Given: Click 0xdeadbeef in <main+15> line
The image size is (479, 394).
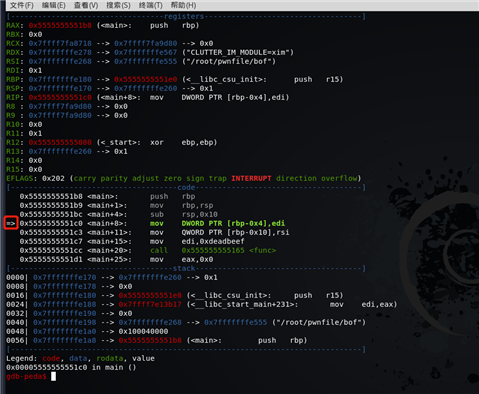Looking at the screenshot, I should pos(222,242).
